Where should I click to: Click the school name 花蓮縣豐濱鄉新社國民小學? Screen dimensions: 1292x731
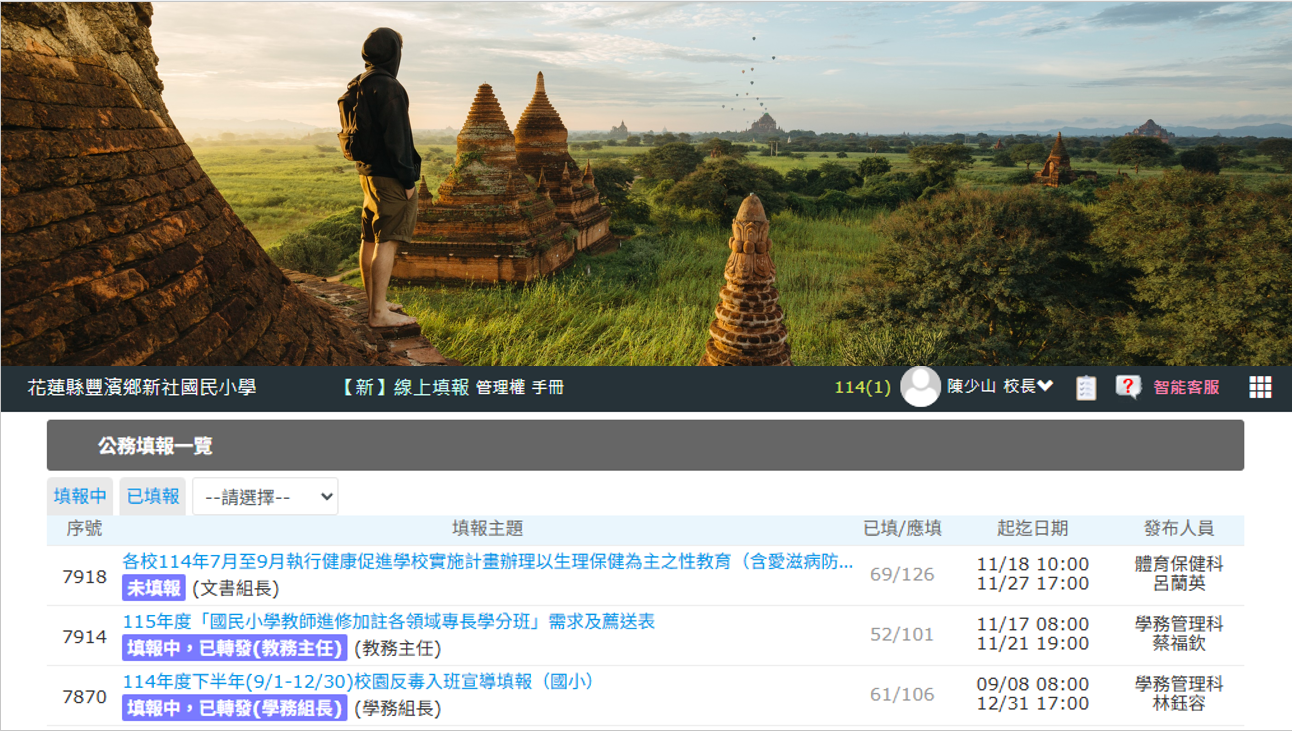pyautogui.click(x=142, y=388)
